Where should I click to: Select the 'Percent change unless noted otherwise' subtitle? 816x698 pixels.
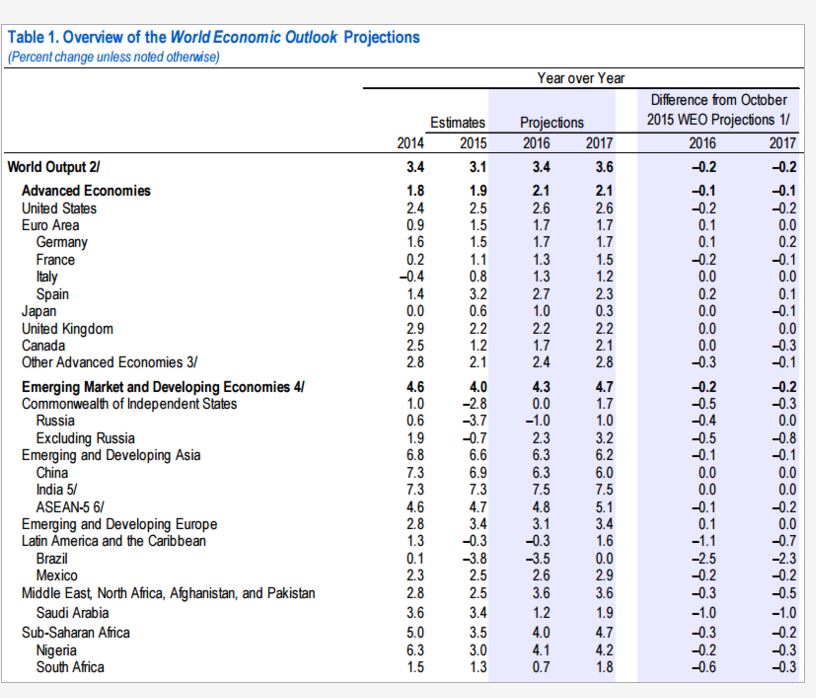coord(113,57)
